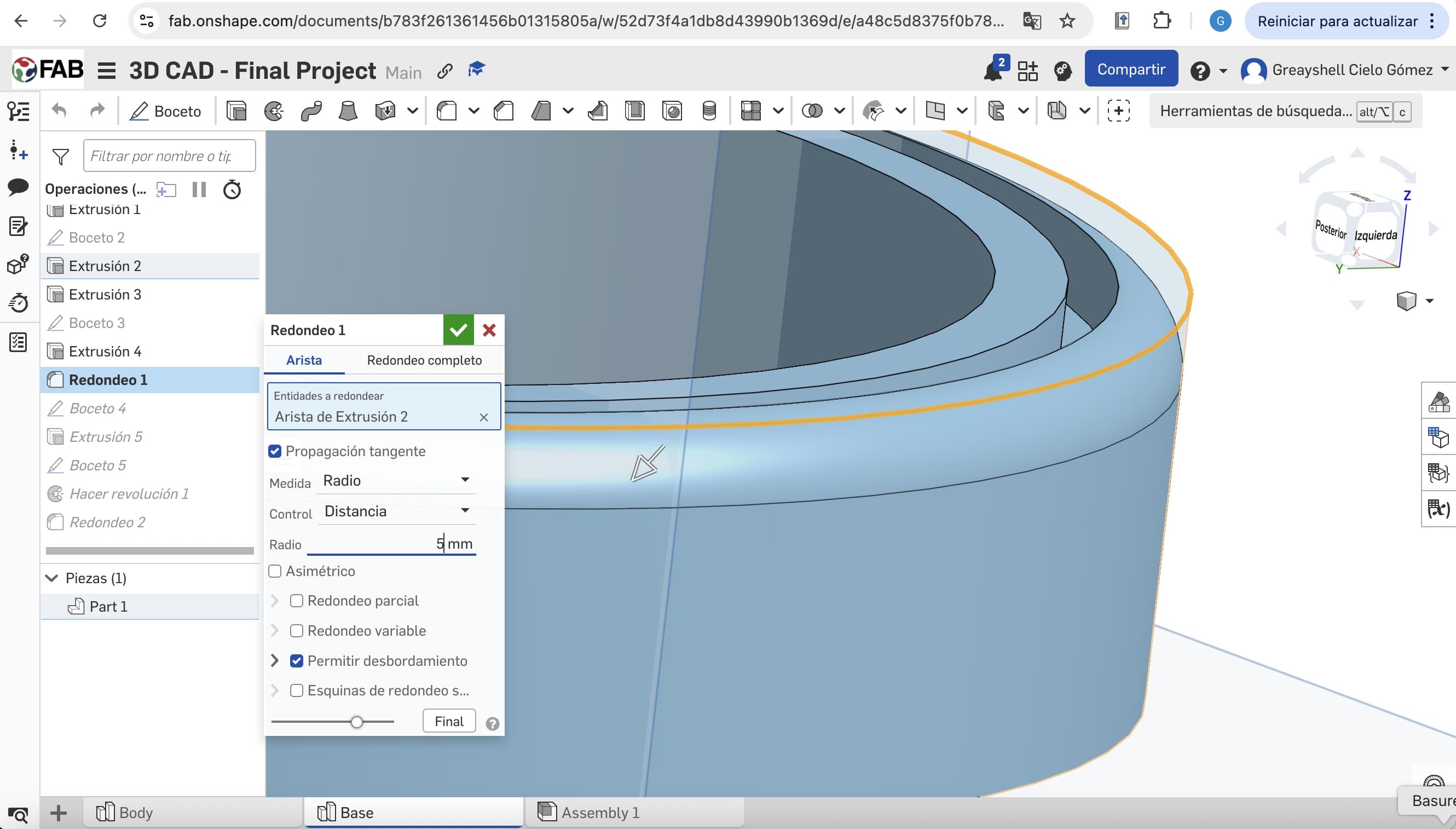Click the rollback preview slider handle
This screenshot has width=1456, height=829.
[x=357, y=722]
